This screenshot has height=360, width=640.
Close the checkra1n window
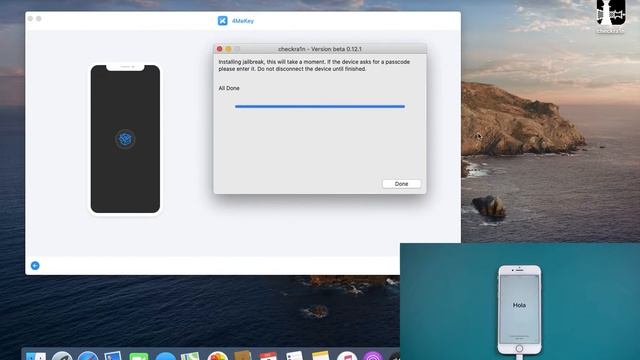(x=220, y=49)
